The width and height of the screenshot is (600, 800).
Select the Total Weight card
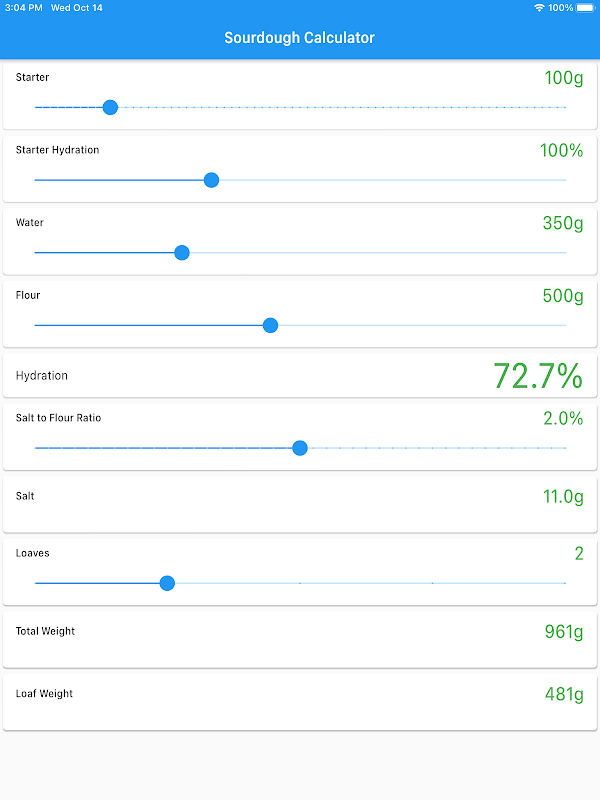click(x=300, y=640)
